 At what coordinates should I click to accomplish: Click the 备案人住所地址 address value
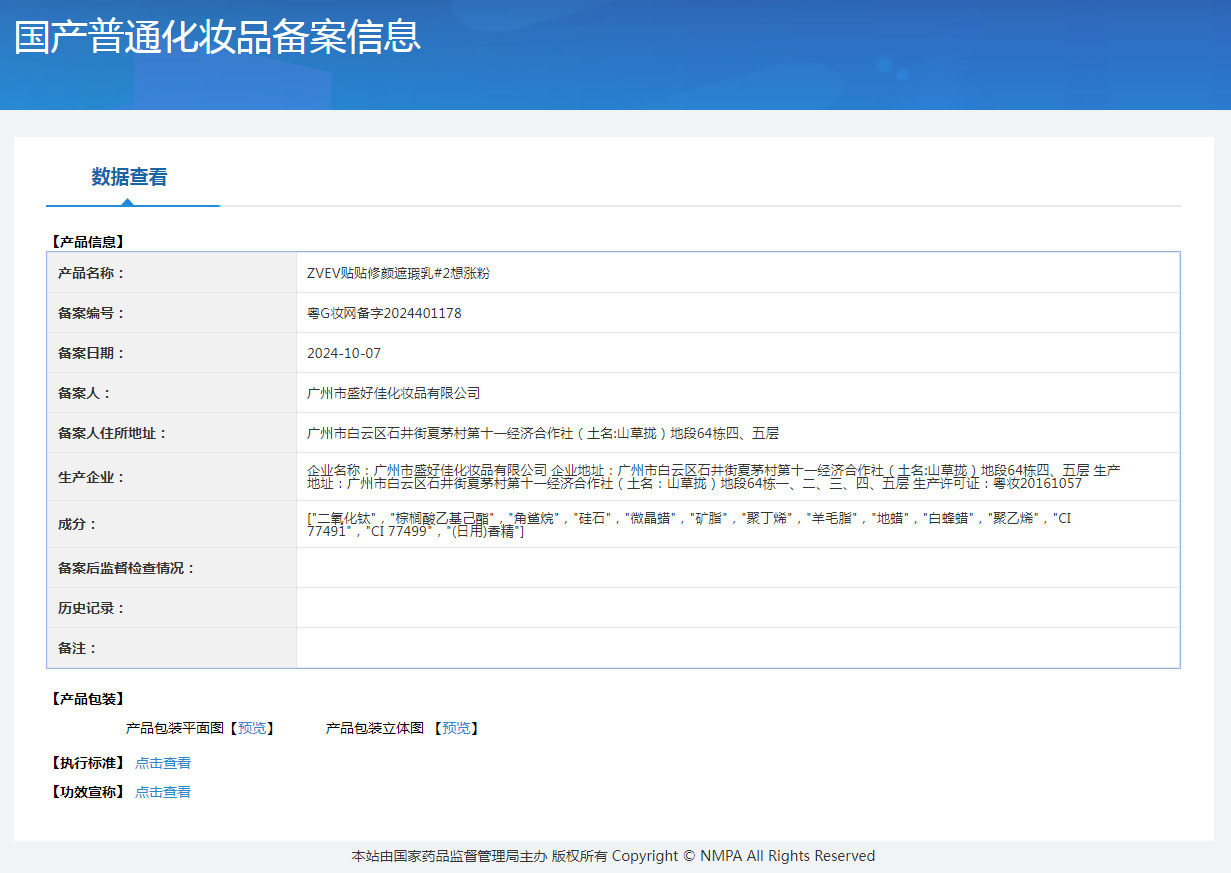pos(543,433)
